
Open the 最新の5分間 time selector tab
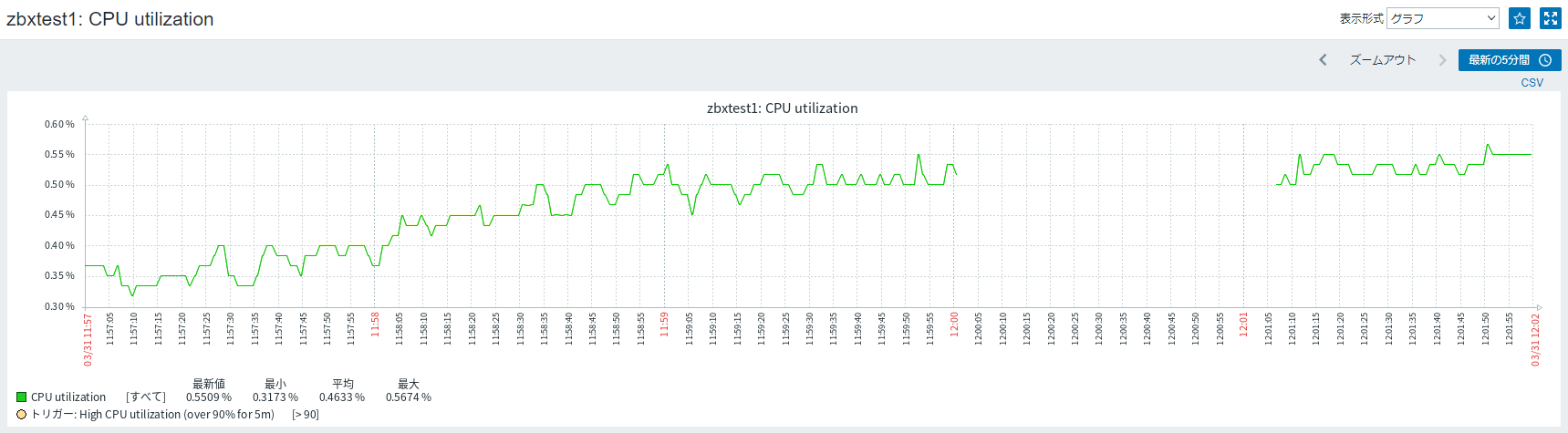click(1499, 60)
